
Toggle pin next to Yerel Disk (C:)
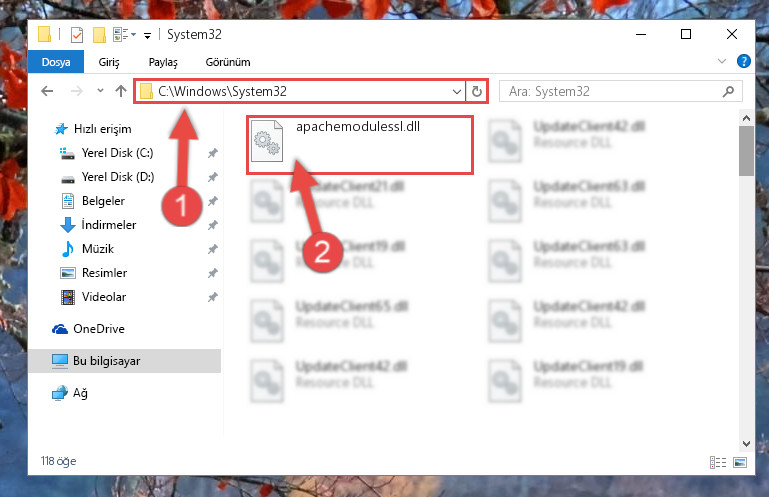pos(212,153)
